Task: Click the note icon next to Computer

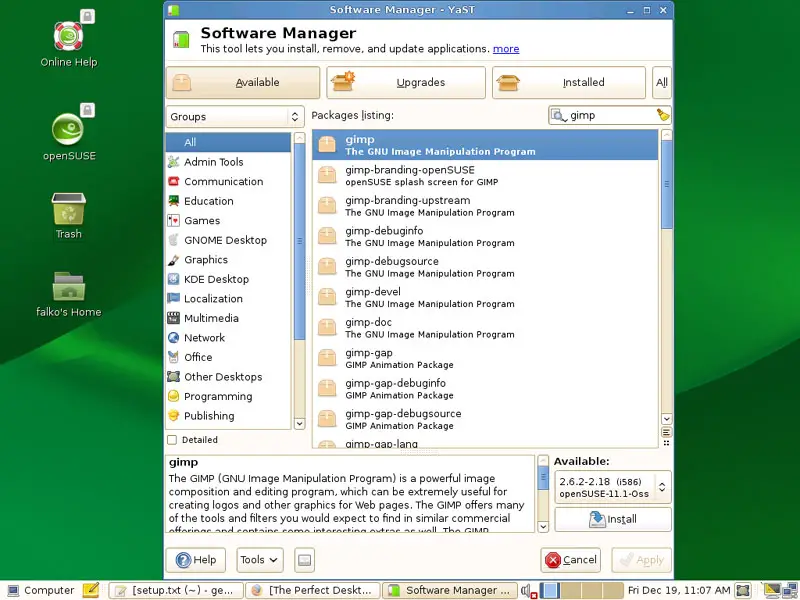Action: point(91,590)
